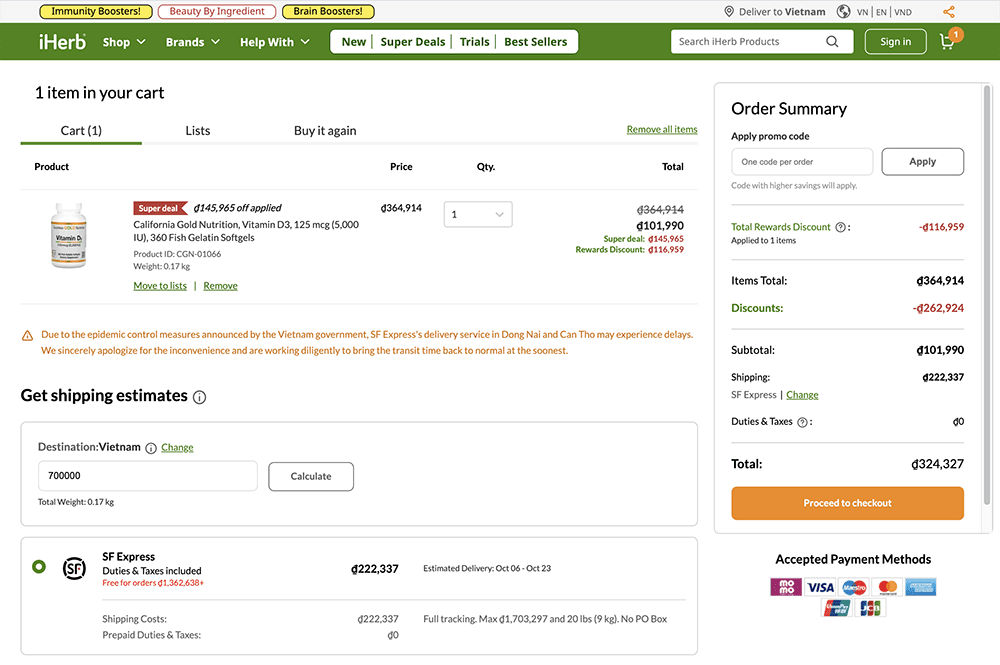The image size is (1000, 665).
Task: Click the MoMo payment icon
Action: click(785, 587)
